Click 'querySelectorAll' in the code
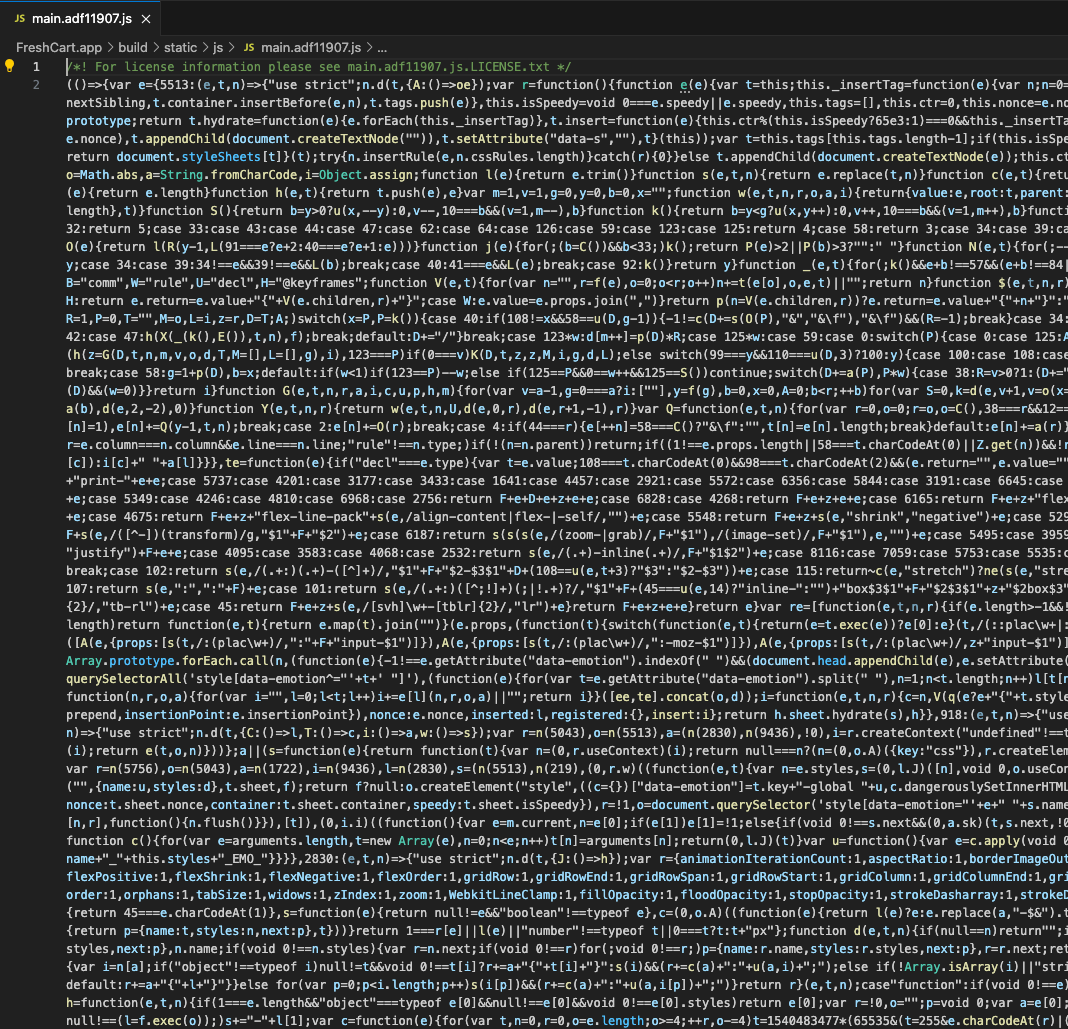The width and height of the screenshot is (1068, 1029). click(123, 679)
